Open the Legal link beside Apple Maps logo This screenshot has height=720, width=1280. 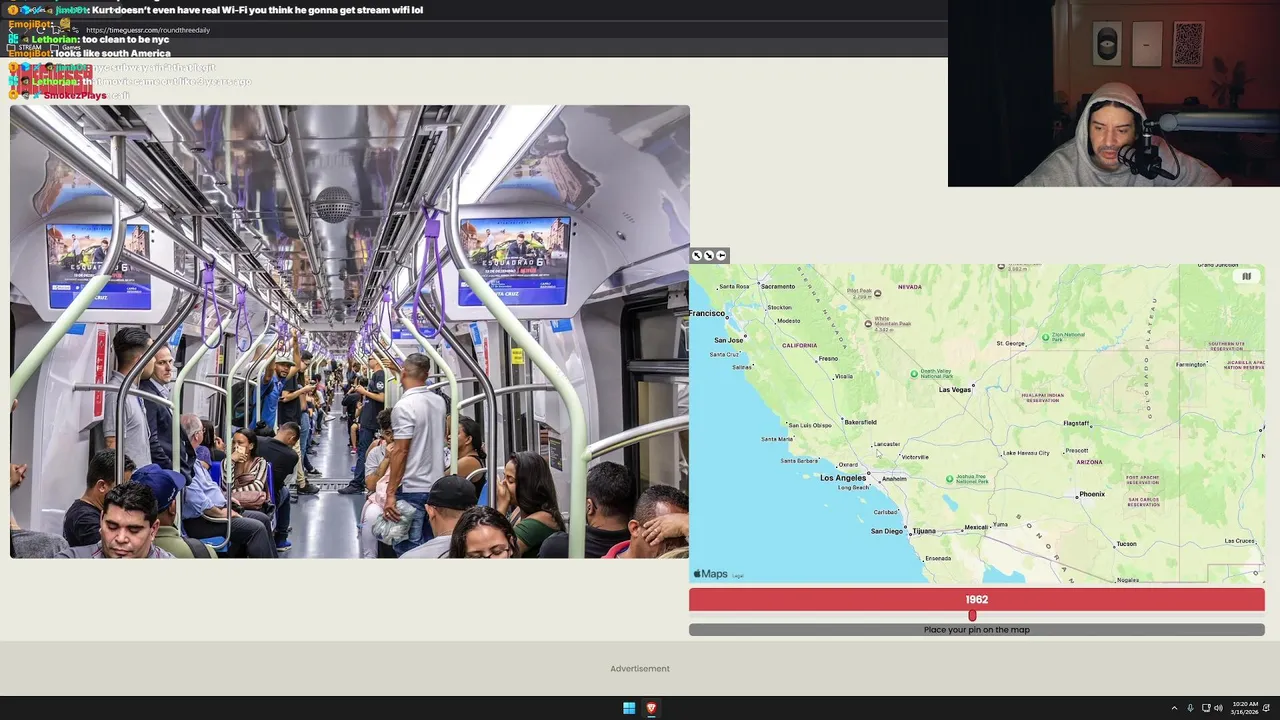point(738,576)
